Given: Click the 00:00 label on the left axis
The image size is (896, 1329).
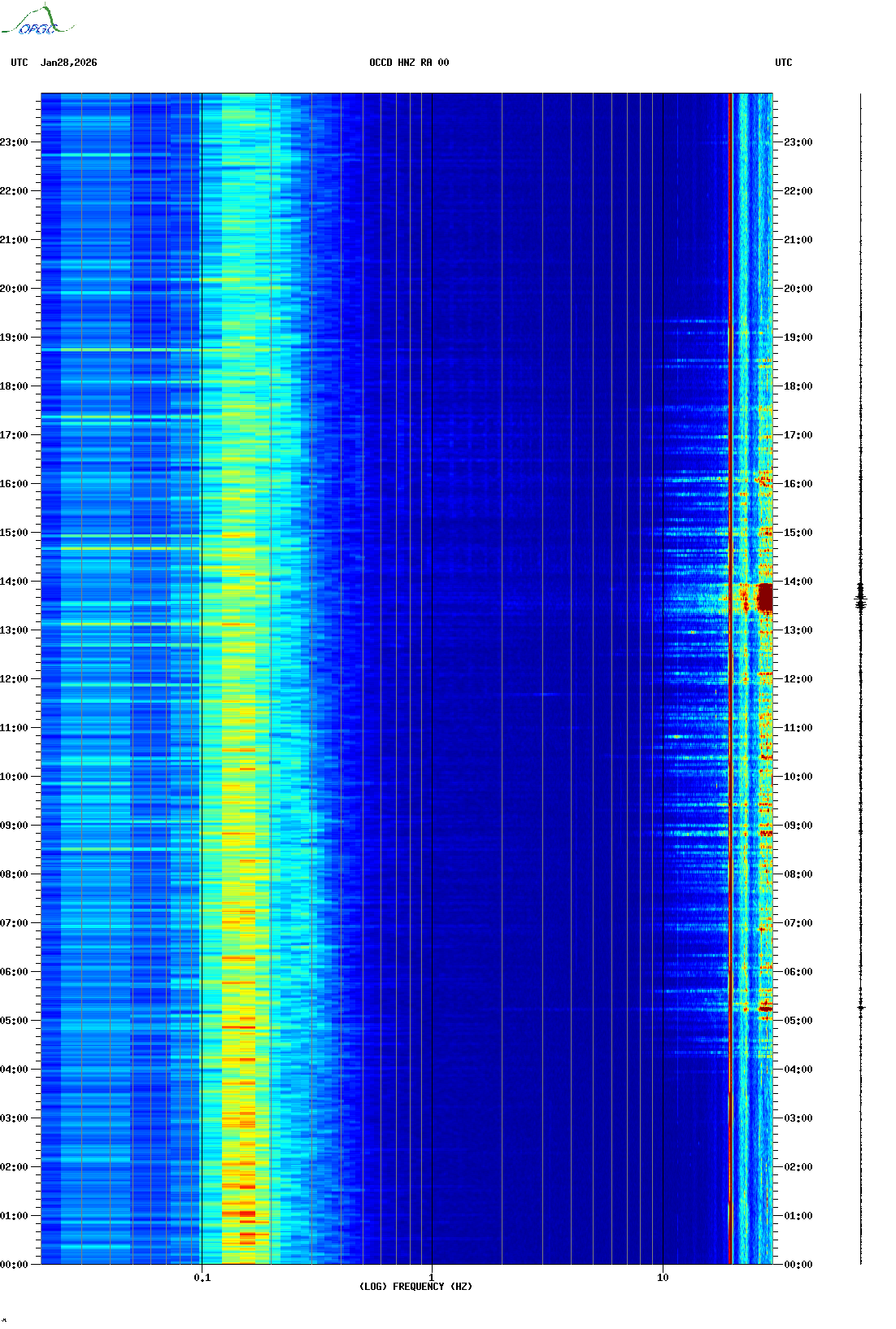Looking at the screenshot, I should pyautogui.click(x=14, y=1265).
